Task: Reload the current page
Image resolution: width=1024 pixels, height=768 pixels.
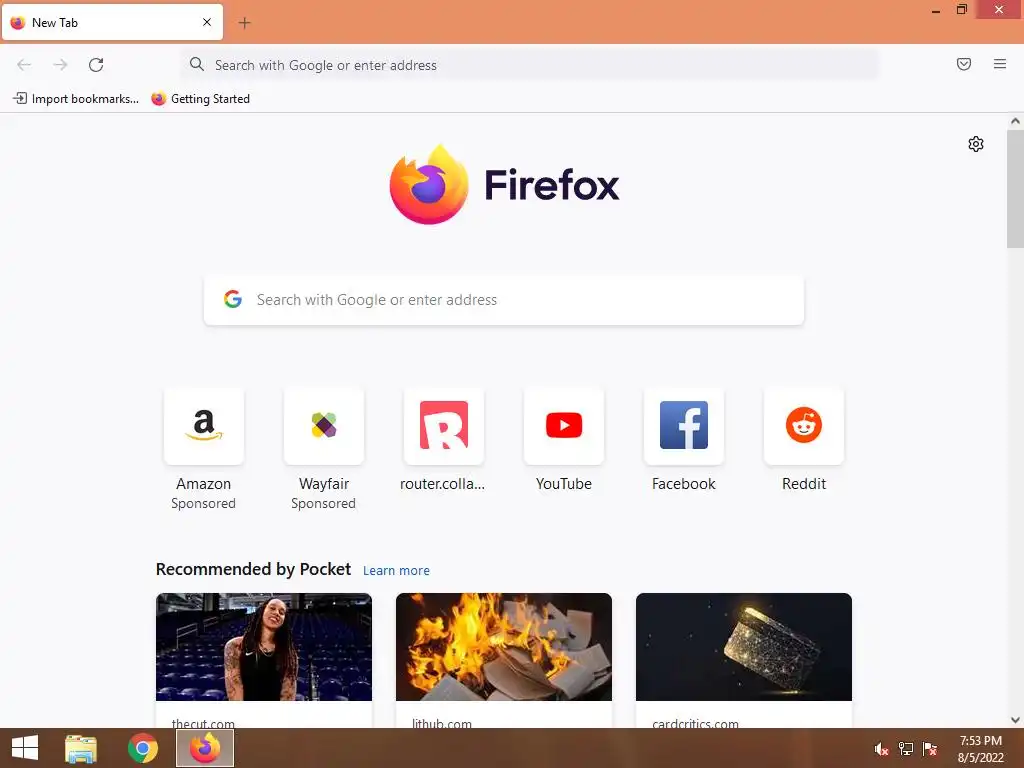Action: [x=96, y=65]
